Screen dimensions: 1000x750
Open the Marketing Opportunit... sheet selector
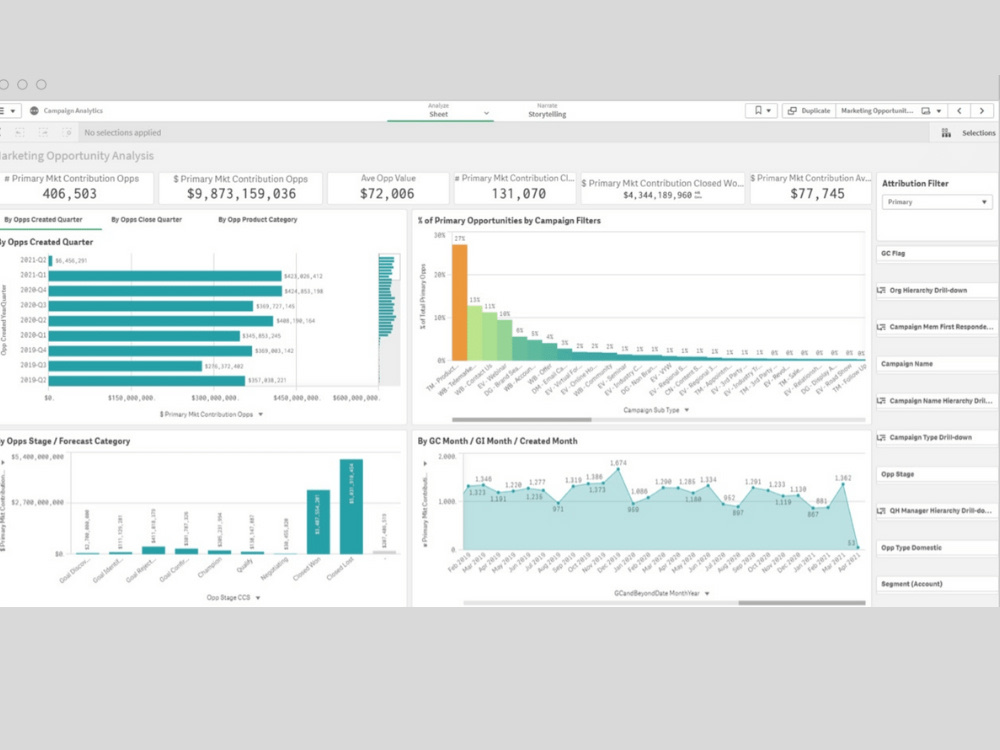pos(877,111)
